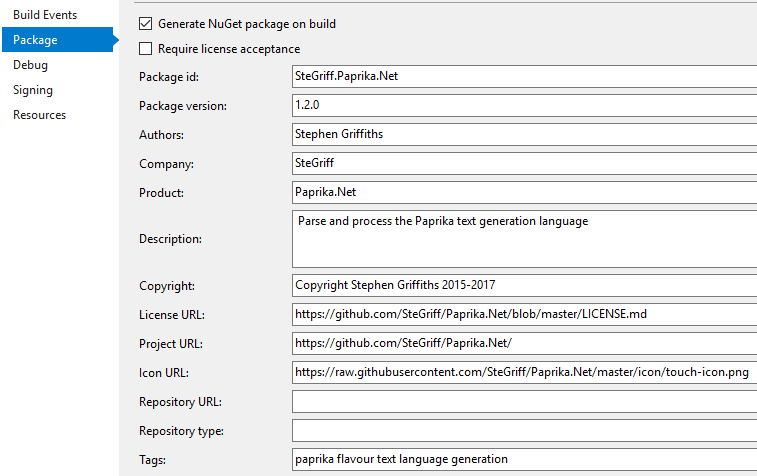
Task: Focus the Copyright input field
Action: pyautogui.click(x=524, y=285)
